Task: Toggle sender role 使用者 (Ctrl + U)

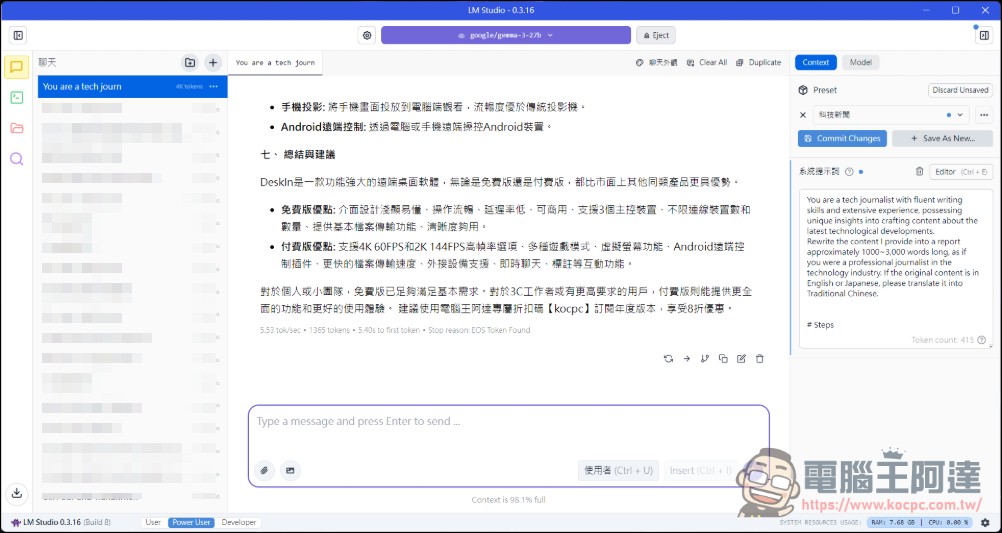Action: pos(618,470)
